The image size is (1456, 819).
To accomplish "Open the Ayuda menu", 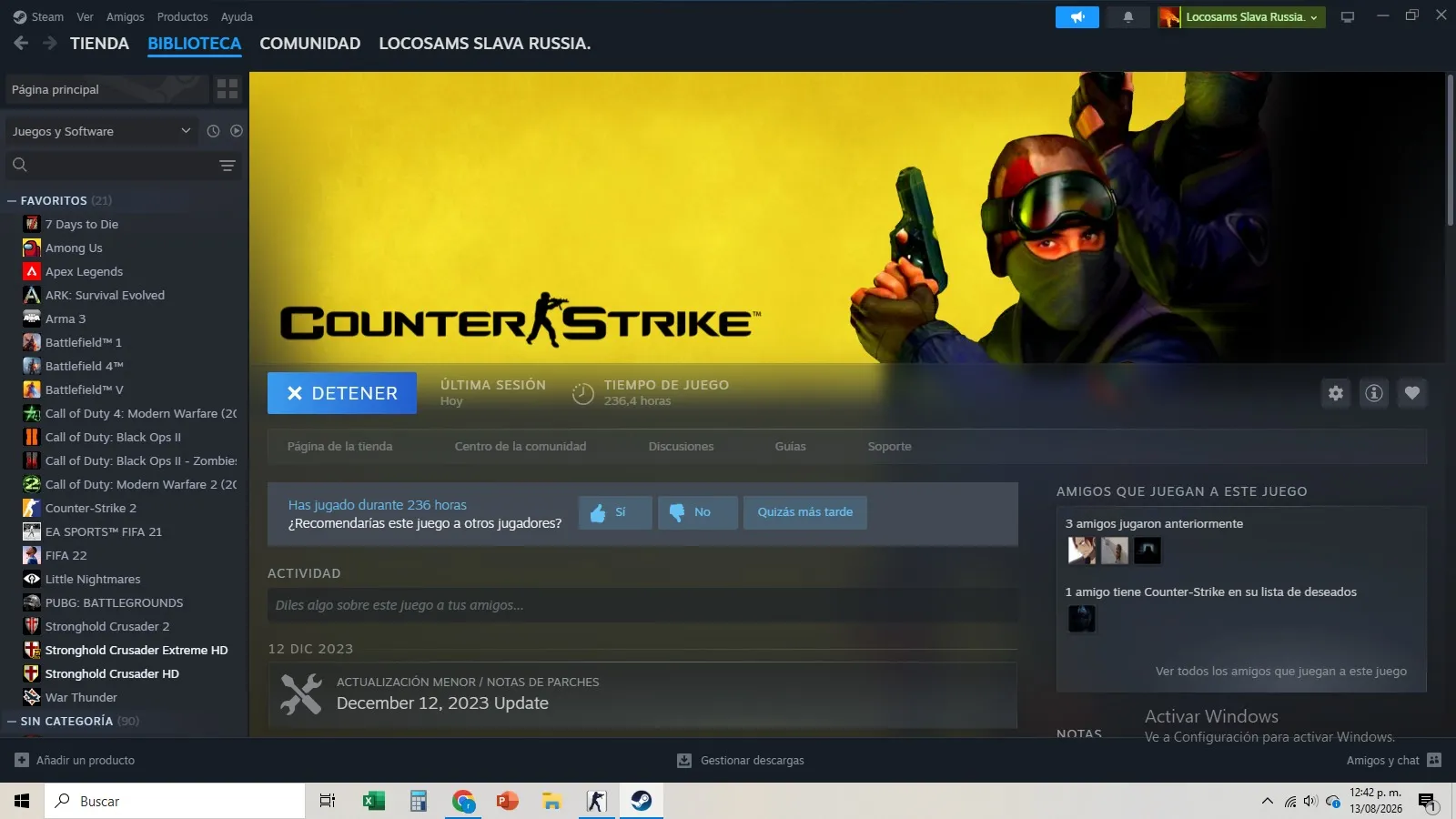I will coord(237,16).
